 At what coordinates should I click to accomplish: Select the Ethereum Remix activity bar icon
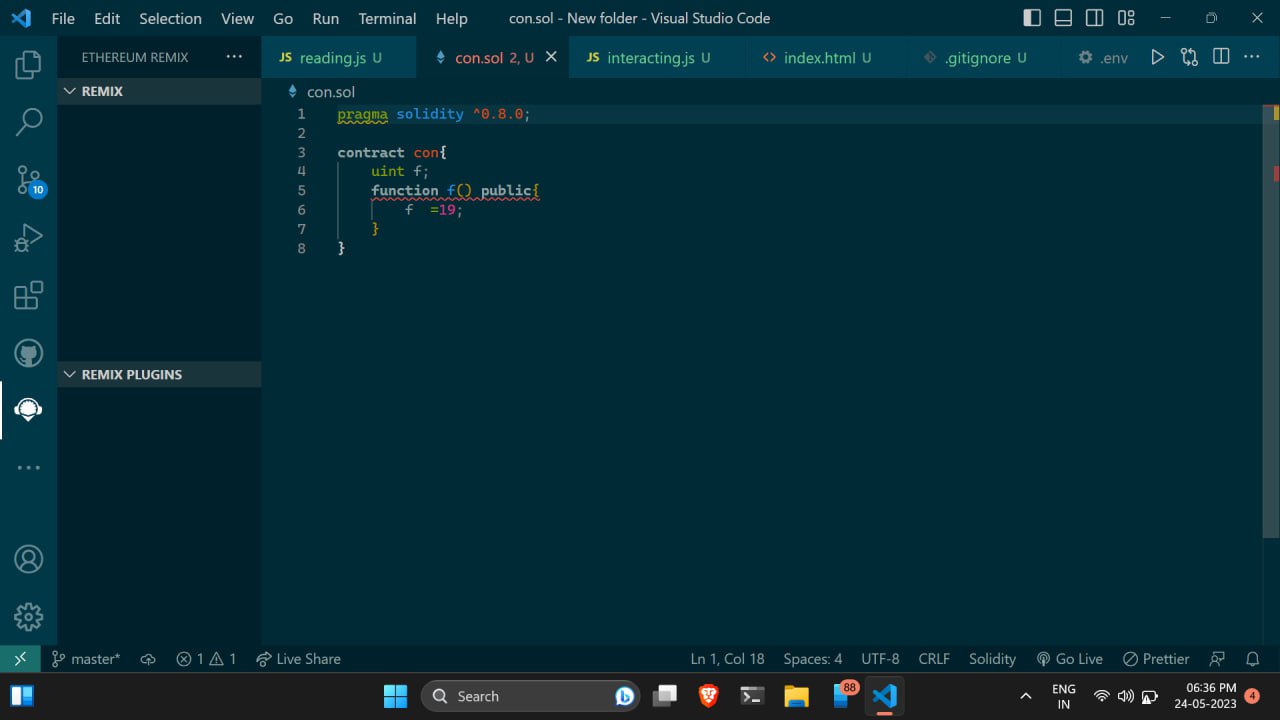(28, 409)
